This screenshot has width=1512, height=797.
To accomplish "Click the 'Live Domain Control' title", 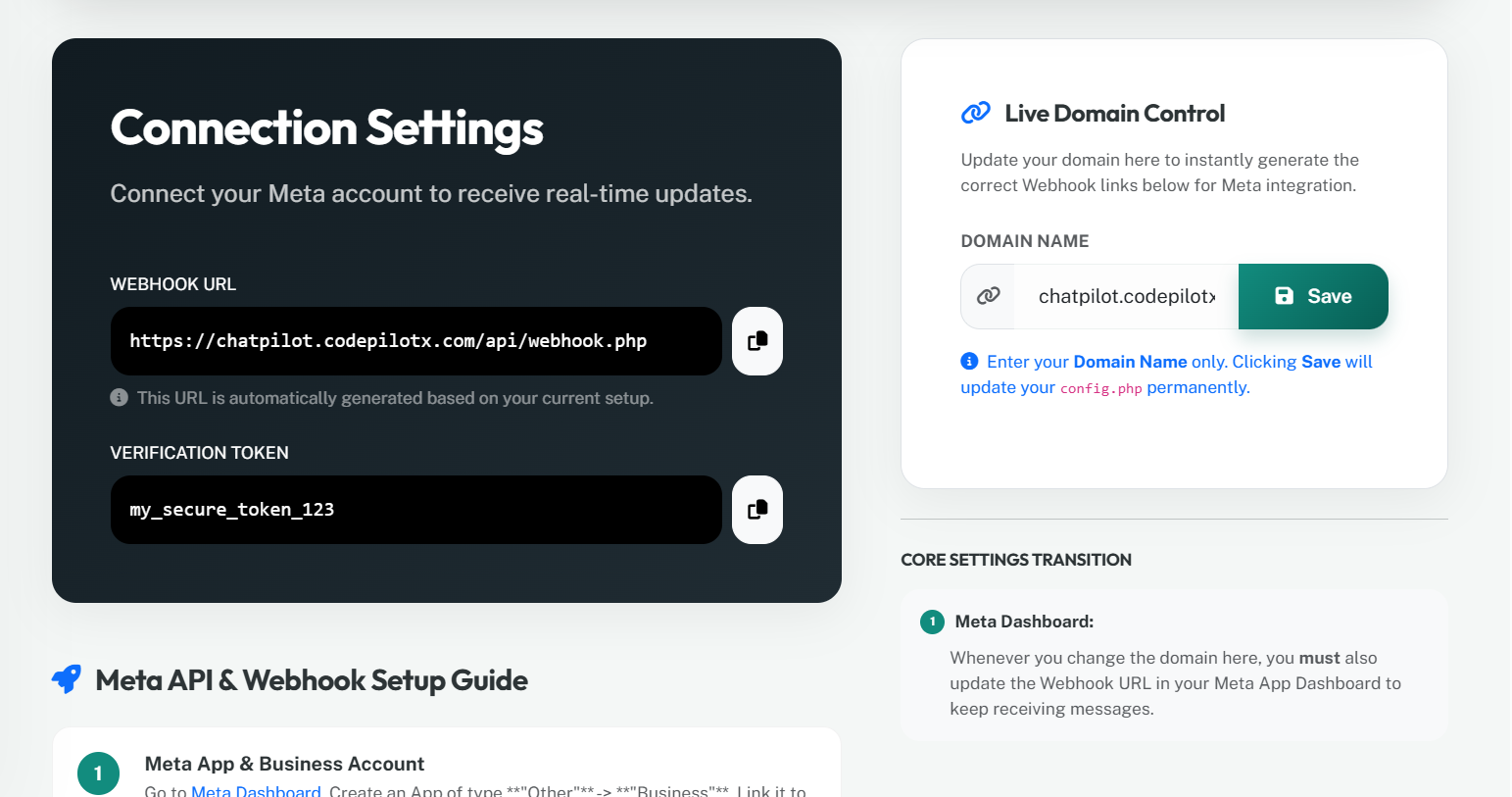I will click(1115, 114).
